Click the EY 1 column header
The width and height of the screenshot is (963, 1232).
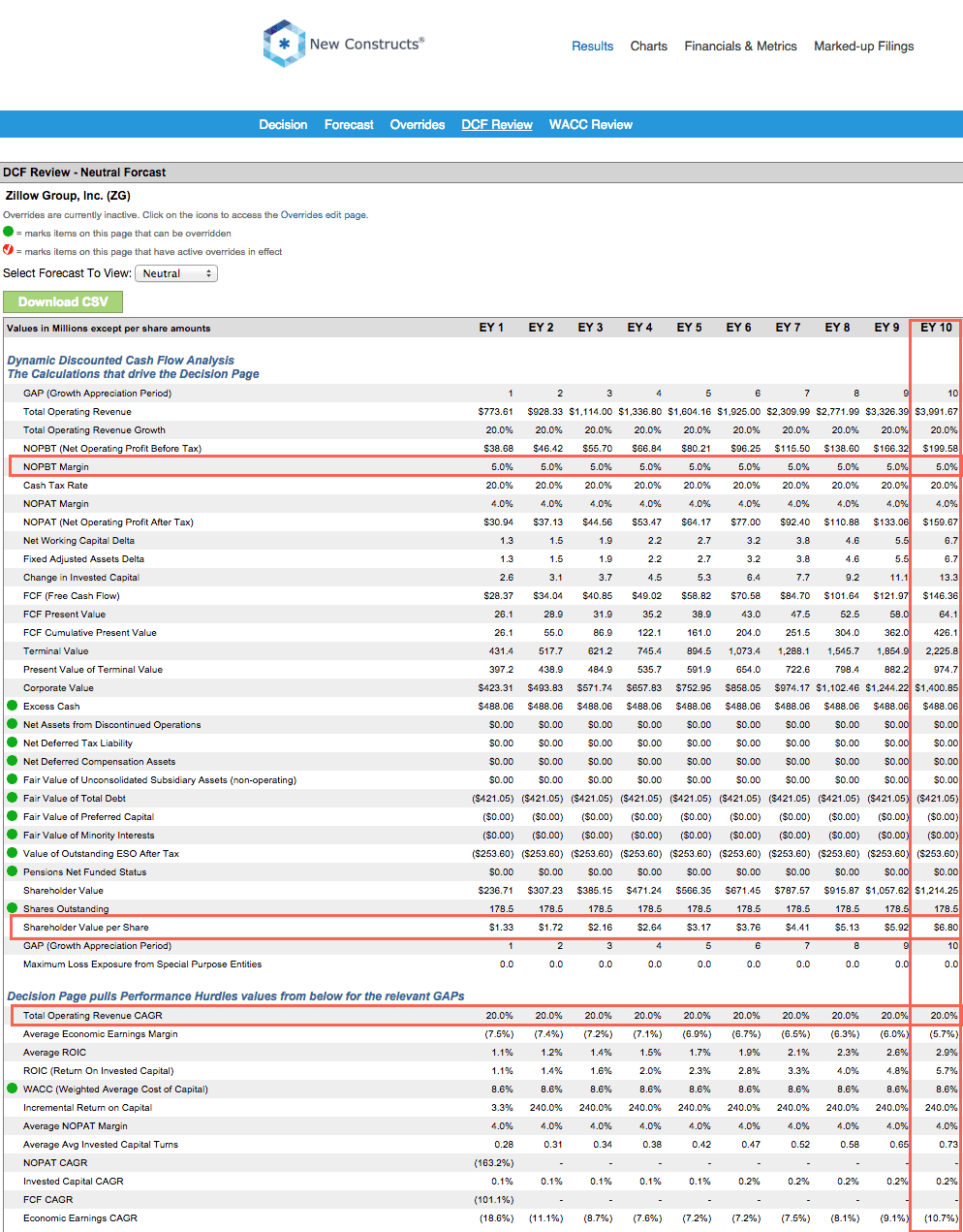click(491, 328)
